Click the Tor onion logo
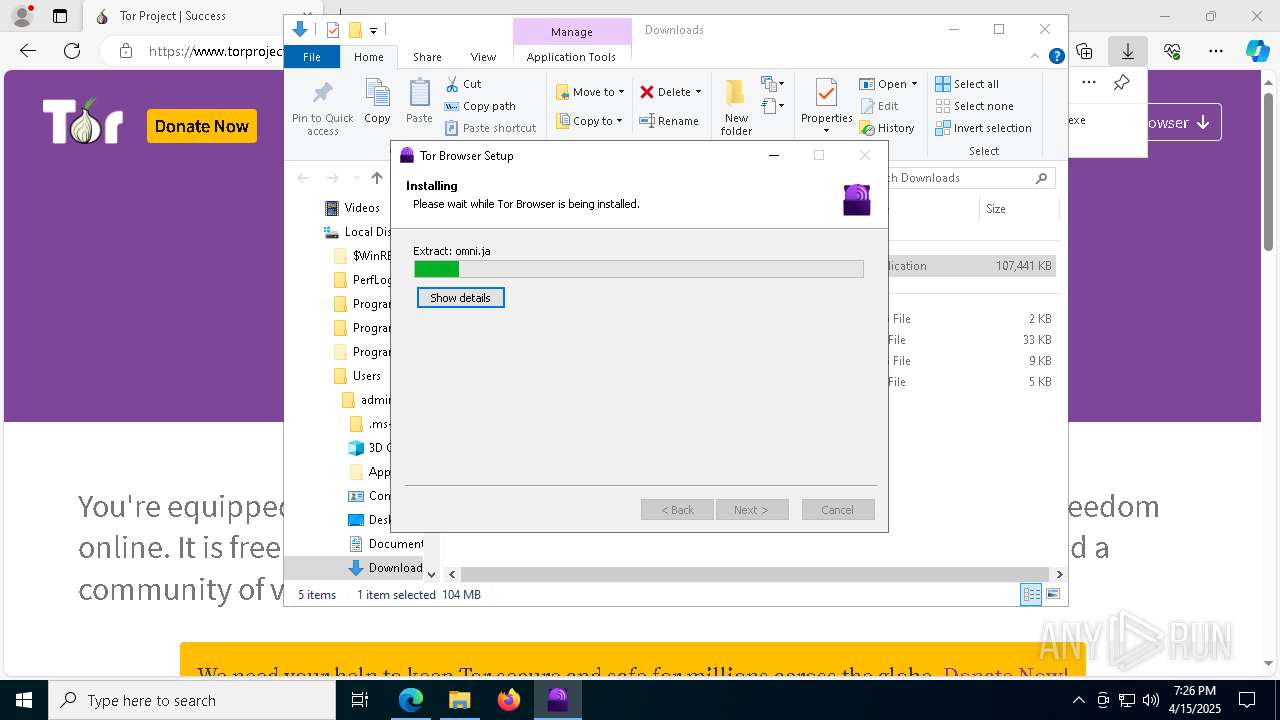Screen dimensions: 1280x720 pos(83,122)
